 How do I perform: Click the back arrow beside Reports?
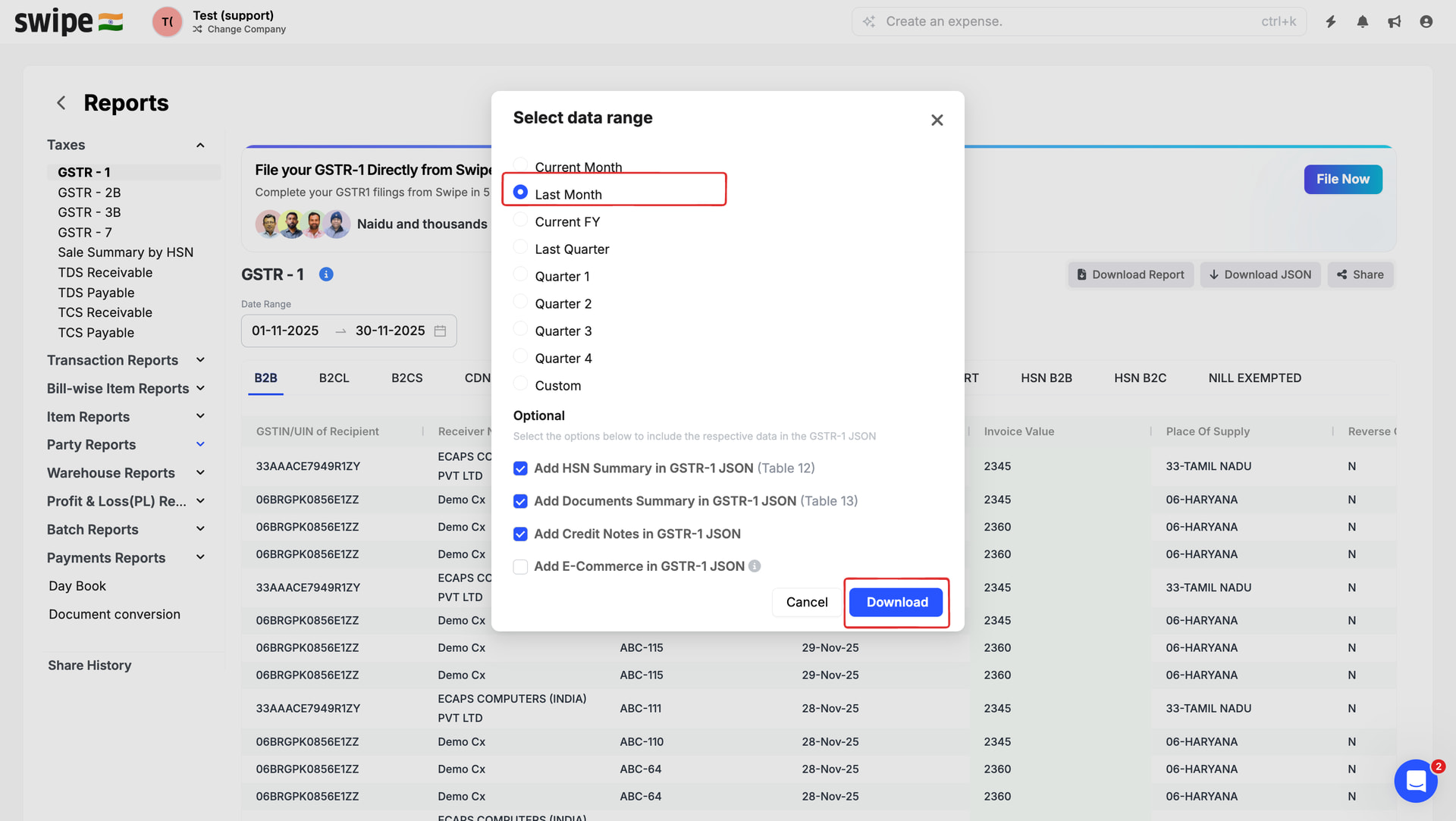click(x=61, y=103)
